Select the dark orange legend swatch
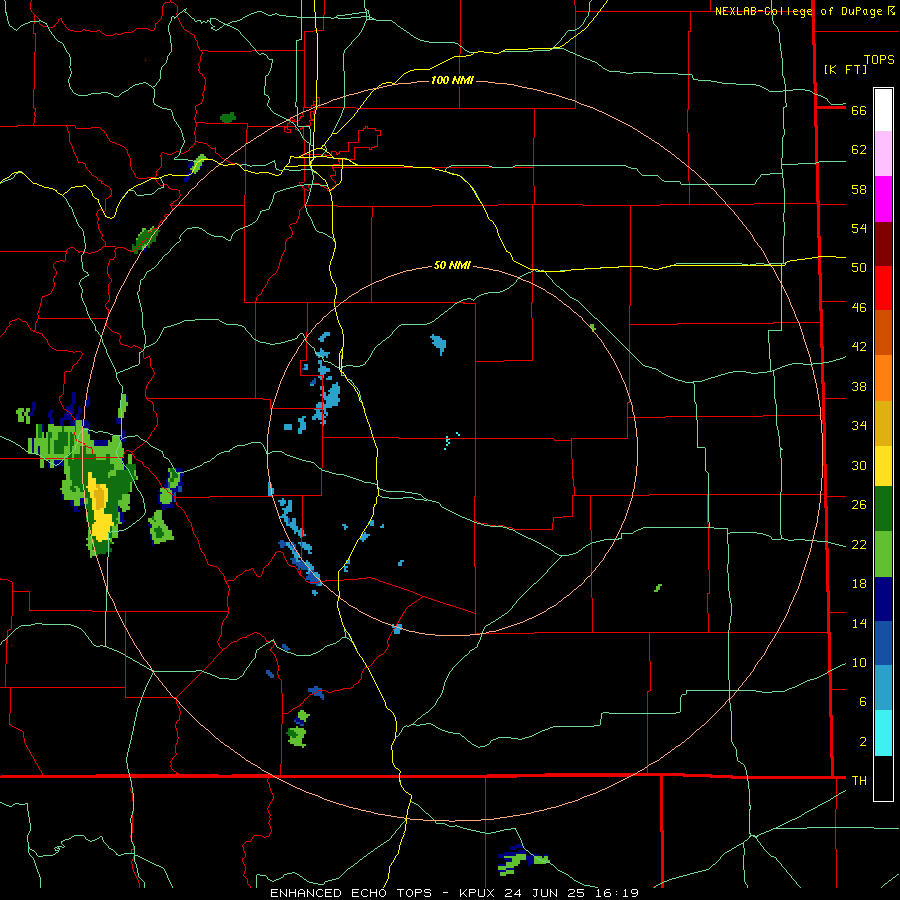This screenshot has height=900, width=900. 883,333
